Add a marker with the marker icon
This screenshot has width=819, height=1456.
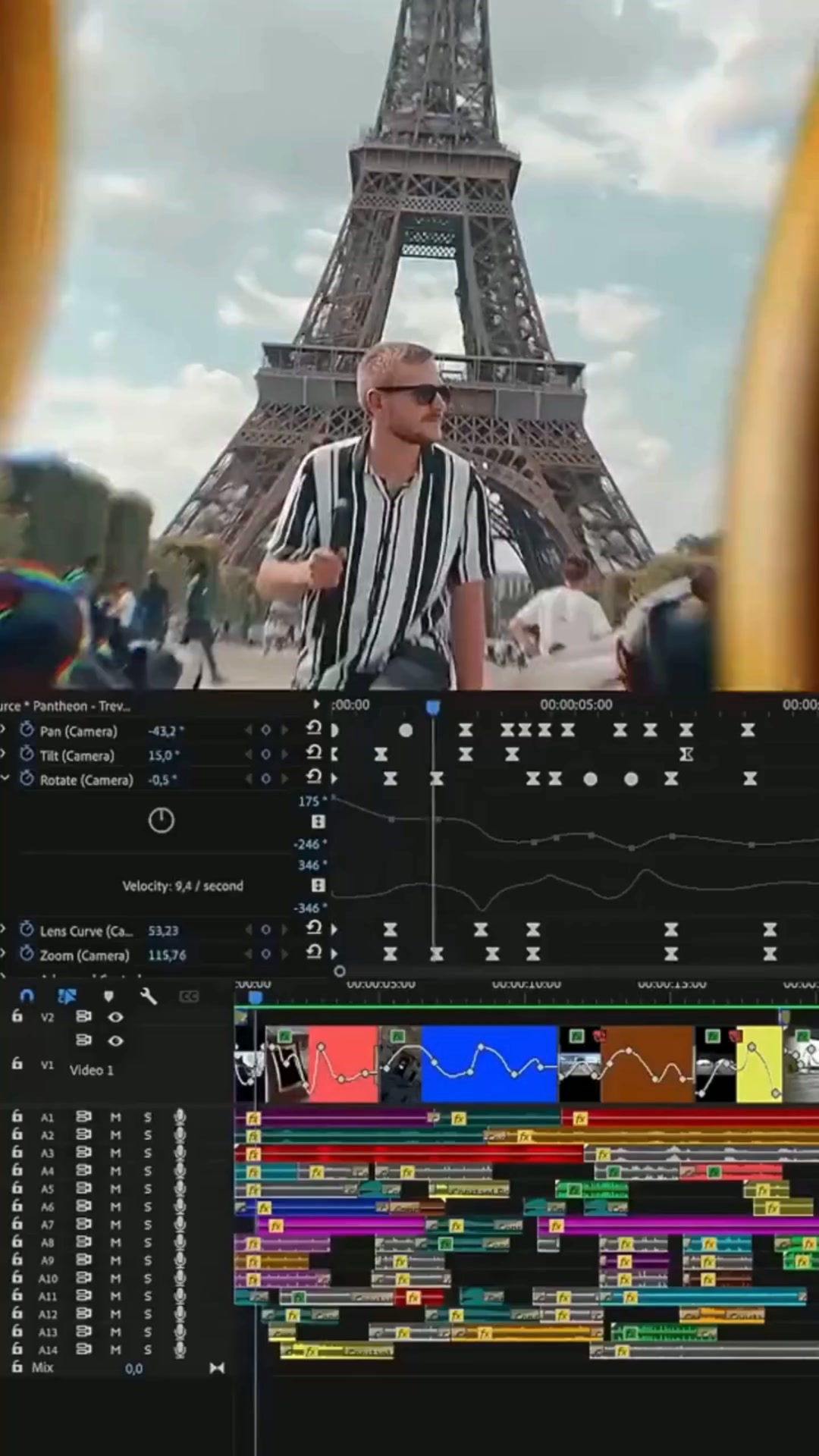[108, 996]
